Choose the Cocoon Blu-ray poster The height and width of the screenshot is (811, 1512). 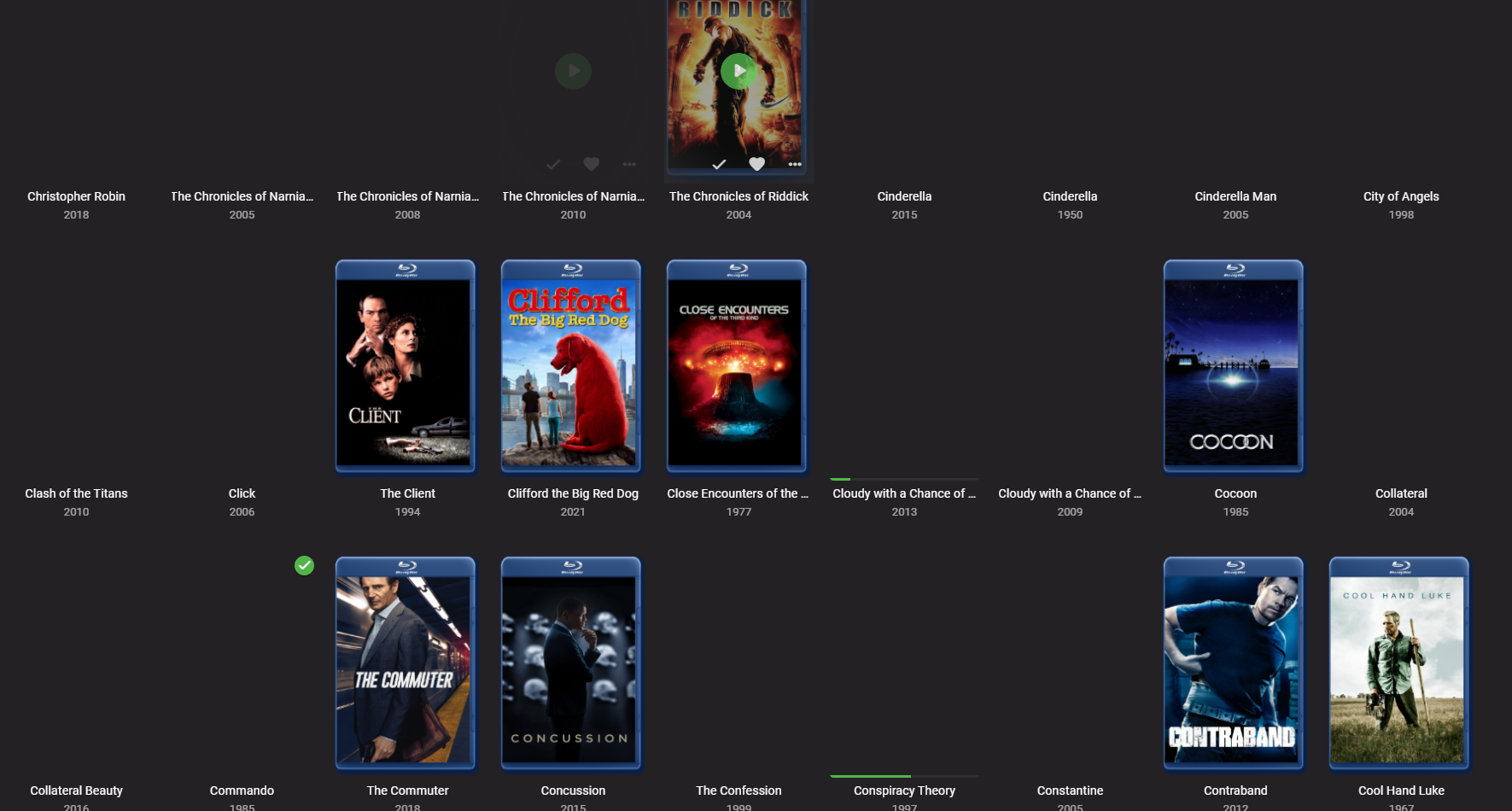click(x=1234, y=366)
